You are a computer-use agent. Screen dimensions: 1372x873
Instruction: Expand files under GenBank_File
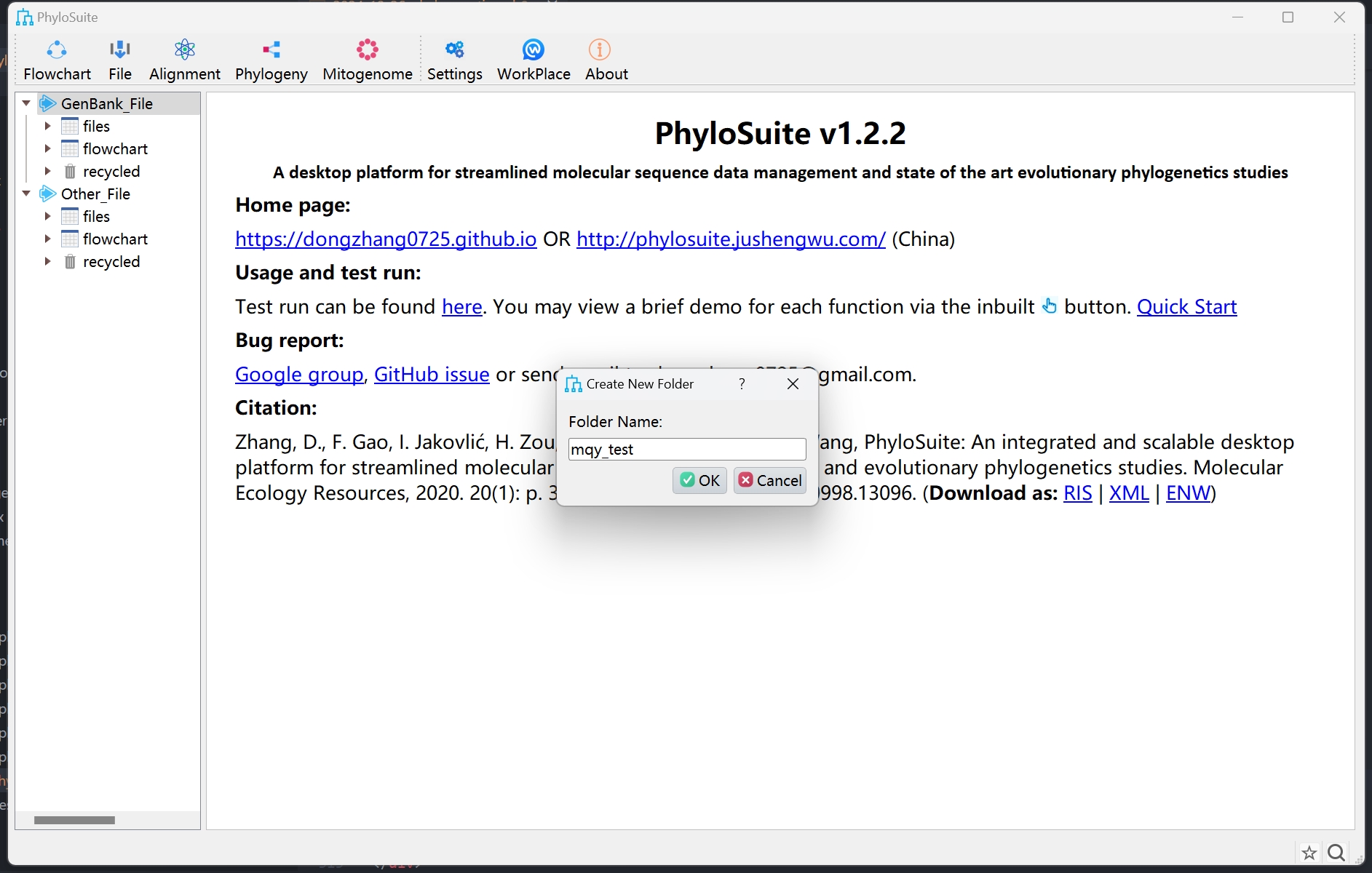pos(47,126)
